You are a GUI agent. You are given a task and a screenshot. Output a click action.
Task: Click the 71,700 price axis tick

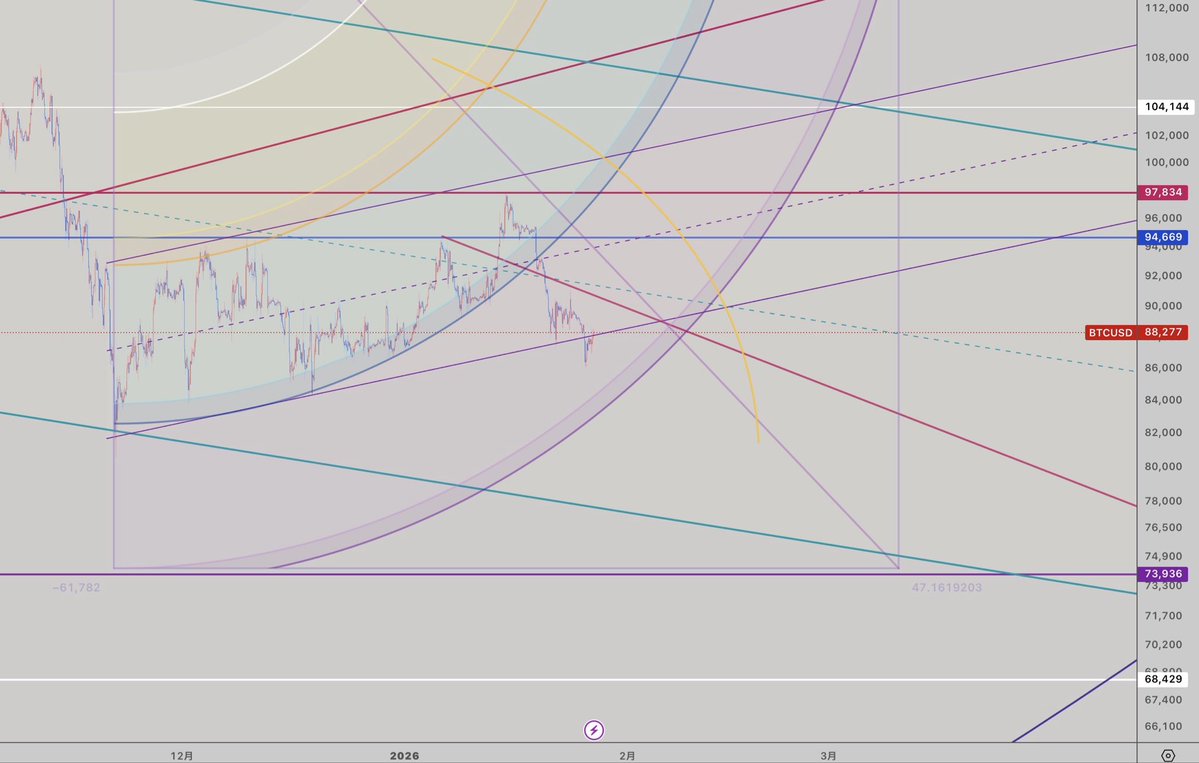(x=1163, y=615)
